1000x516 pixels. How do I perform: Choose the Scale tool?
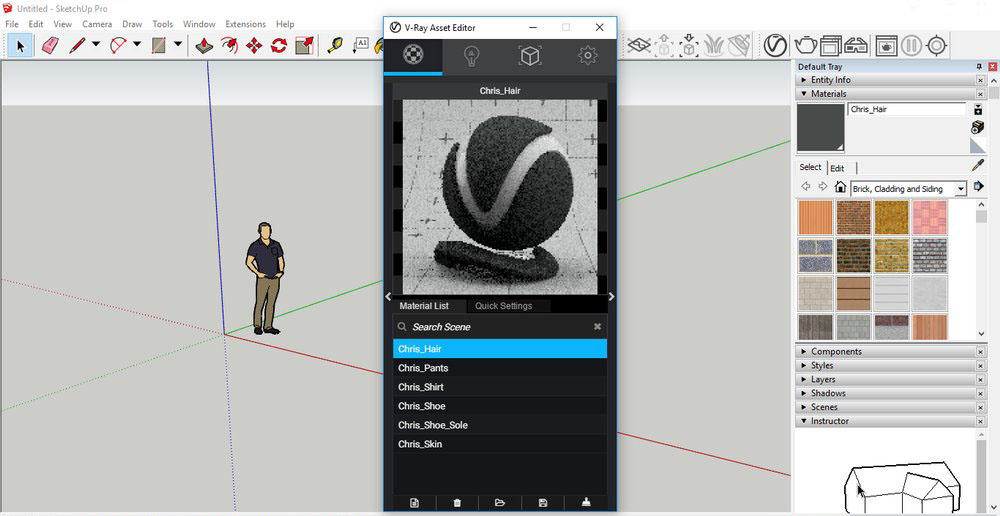(x=304, y=45)
